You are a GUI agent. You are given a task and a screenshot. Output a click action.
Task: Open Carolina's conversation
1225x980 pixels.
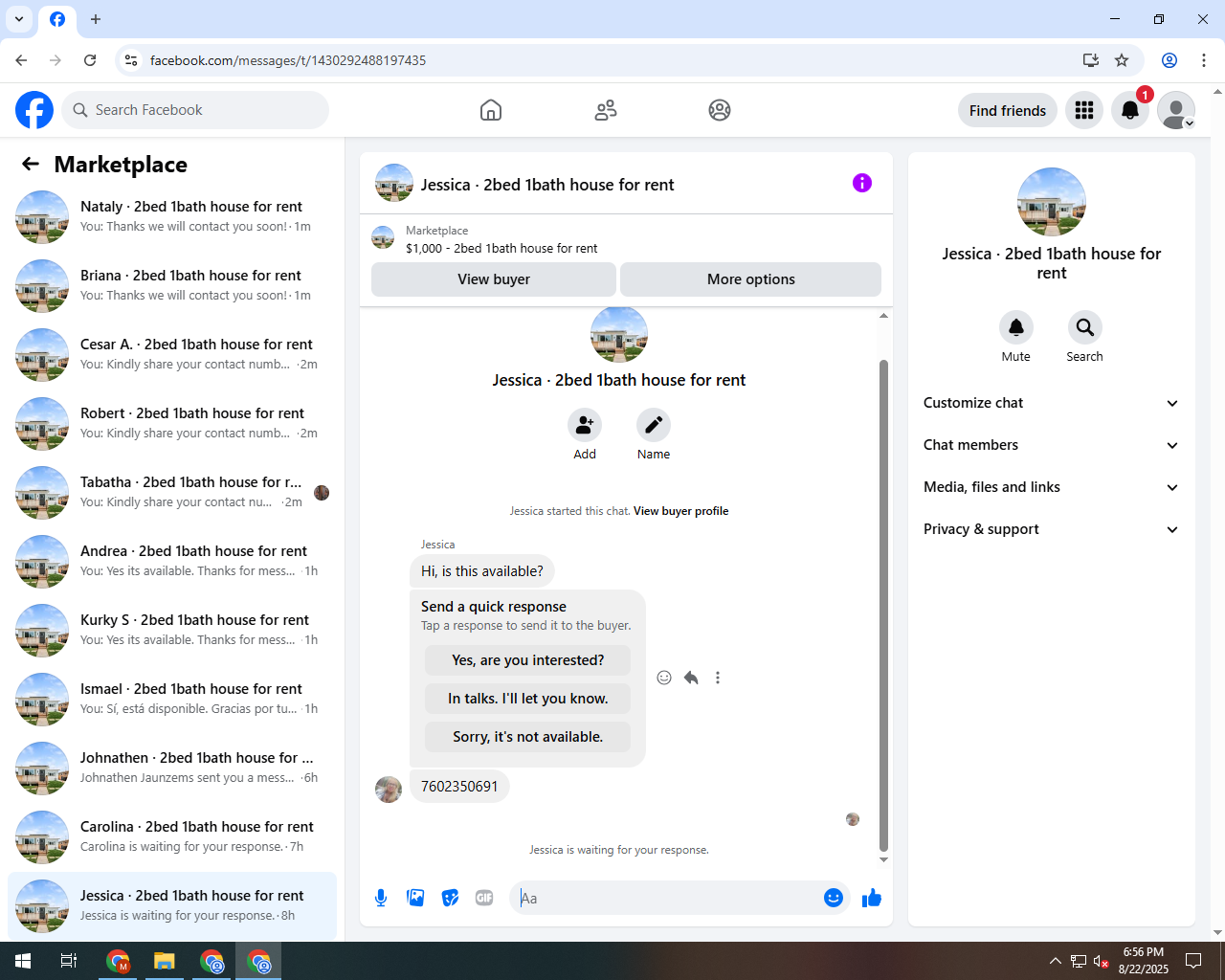172,836
